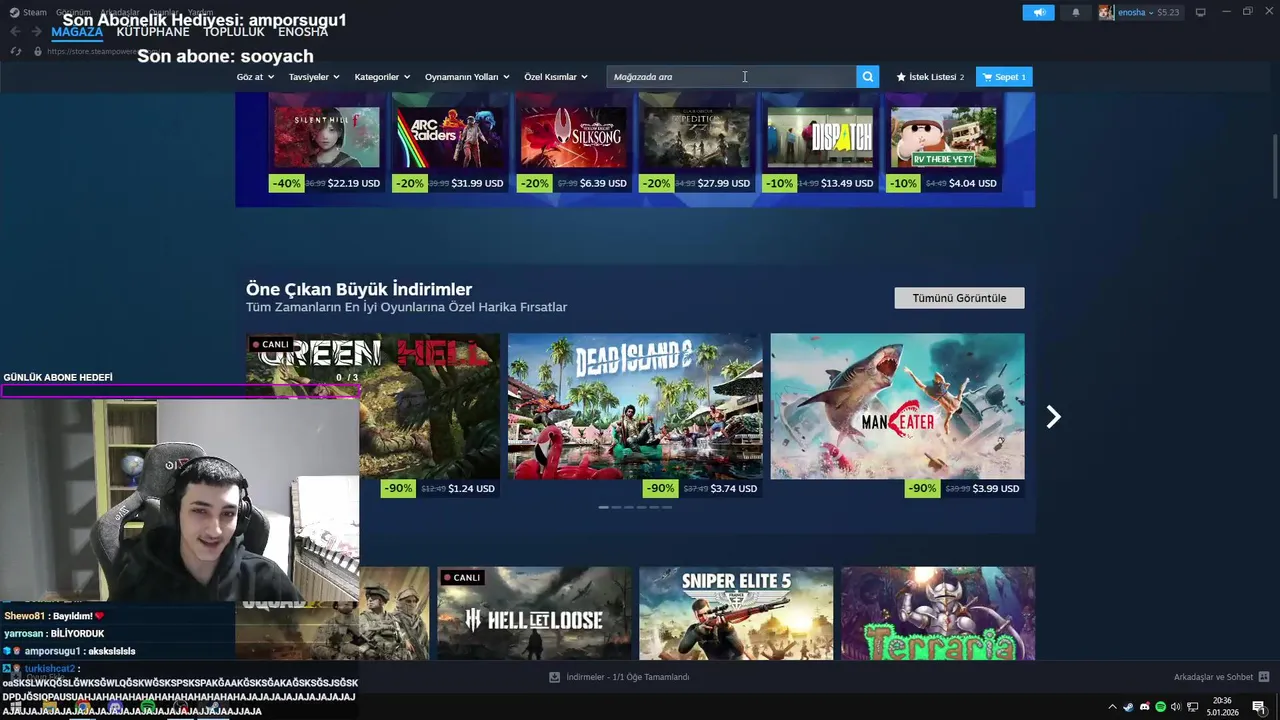Open the Silksong deal
This screenshot has height=720, width=1280.
coord(573,137)
